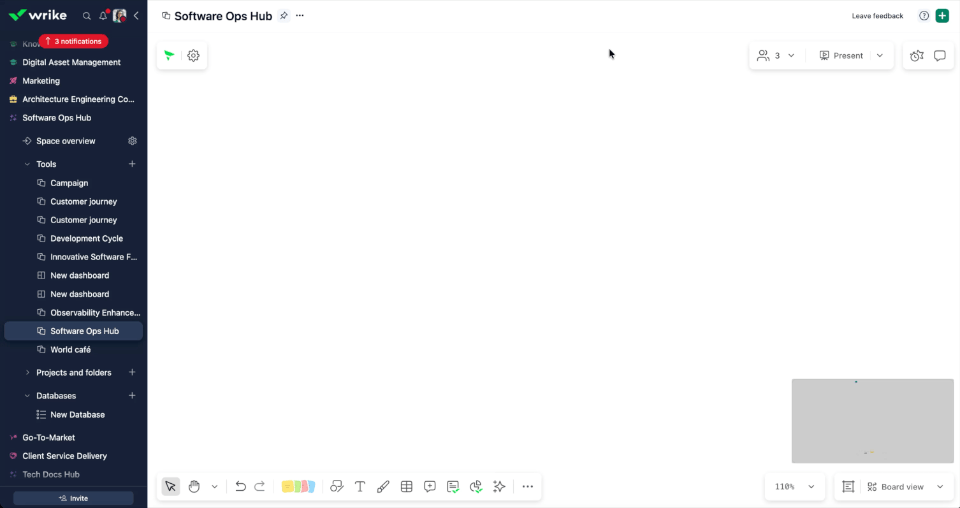The height and width of the screenshot is (508, 960).
Task: Redo the last board action
Action: [260, 487]
